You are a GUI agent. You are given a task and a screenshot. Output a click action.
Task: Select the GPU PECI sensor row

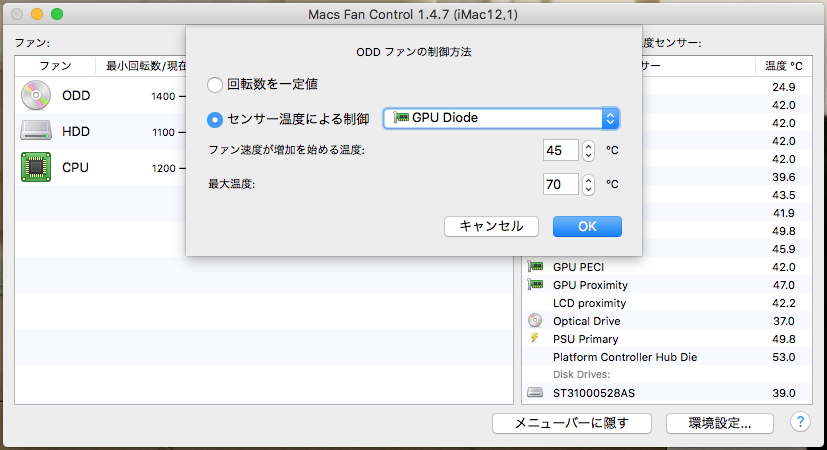click(x=667, y=267)
